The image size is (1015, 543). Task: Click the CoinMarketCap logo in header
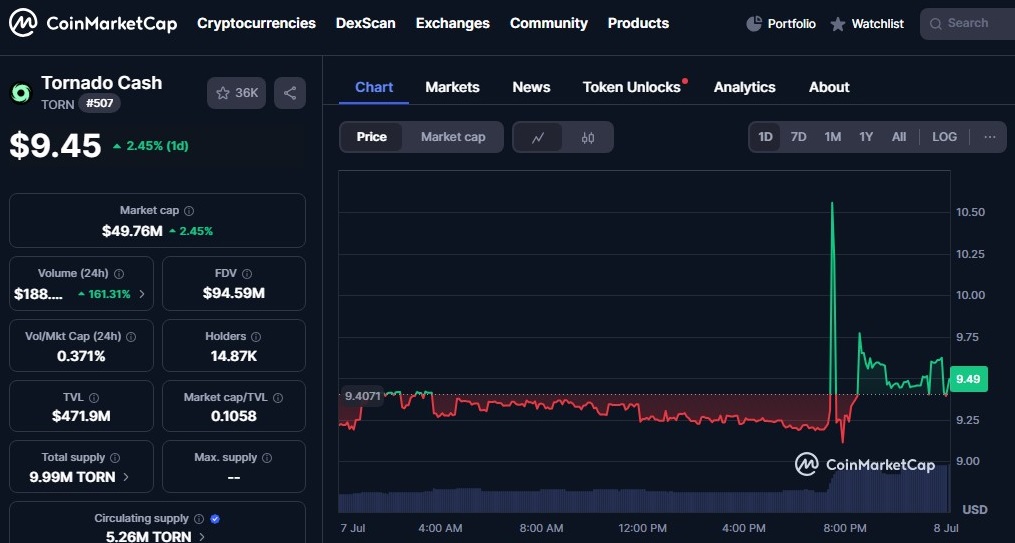tap(93, 24)
